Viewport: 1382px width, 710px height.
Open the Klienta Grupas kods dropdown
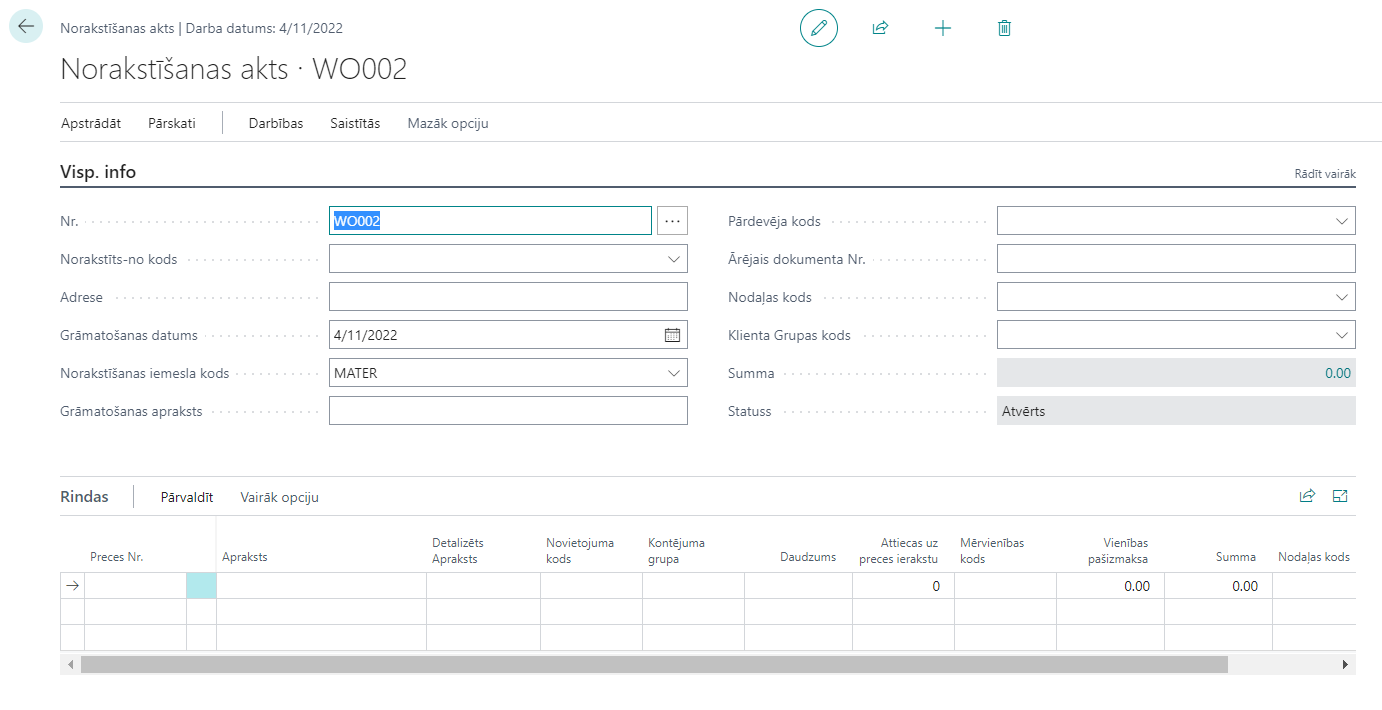coord(1341,335)
